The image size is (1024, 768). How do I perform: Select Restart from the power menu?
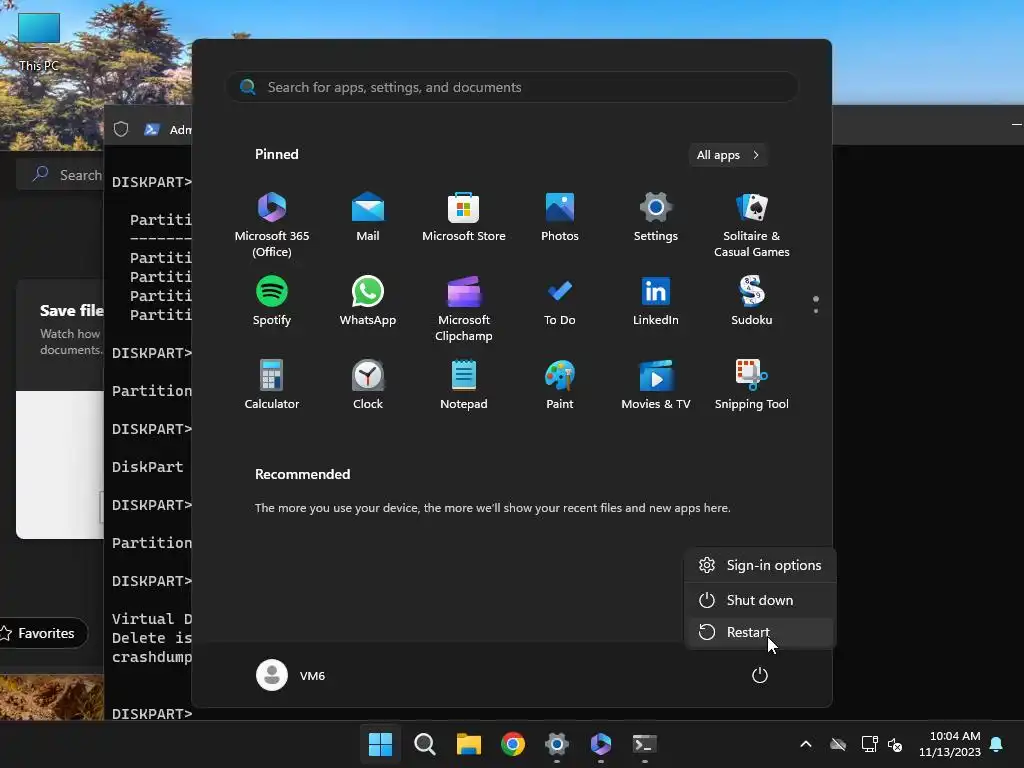[760, 632]
